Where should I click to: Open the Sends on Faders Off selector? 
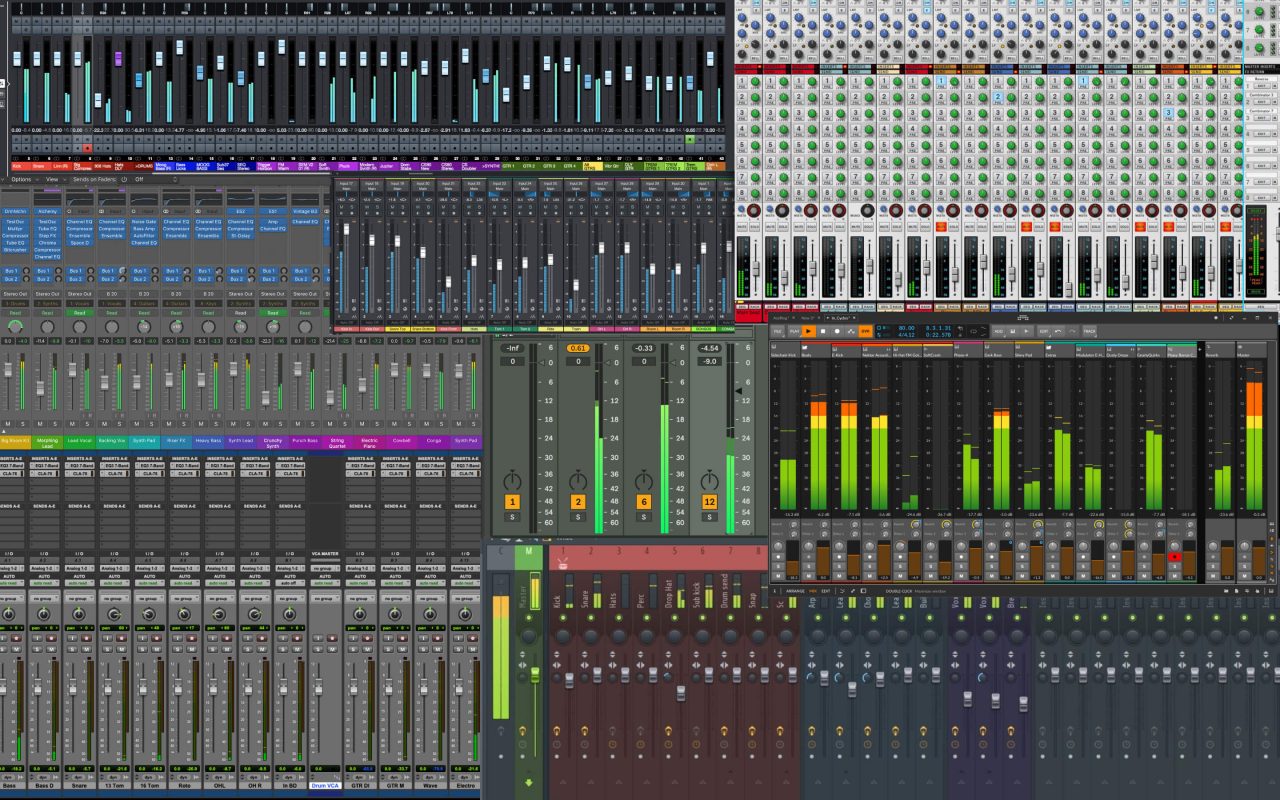[139, 179]
